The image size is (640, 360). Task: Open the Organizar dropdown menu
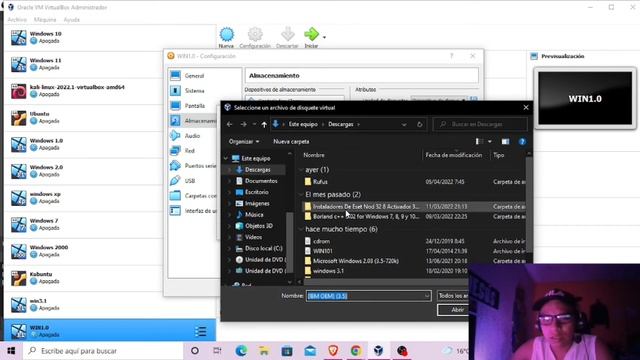[x=244, y=142]
